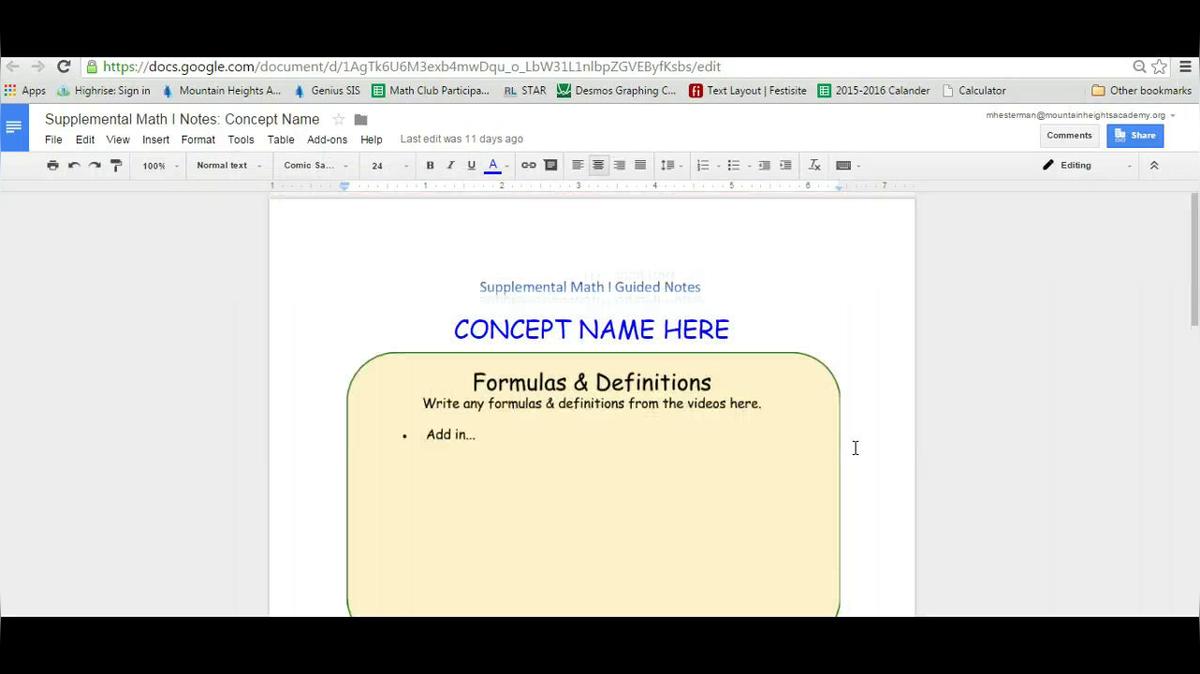The width and height of the screenshot is (1200, 674).
Task: Open the line spacing menu
Action: point(669,165)
